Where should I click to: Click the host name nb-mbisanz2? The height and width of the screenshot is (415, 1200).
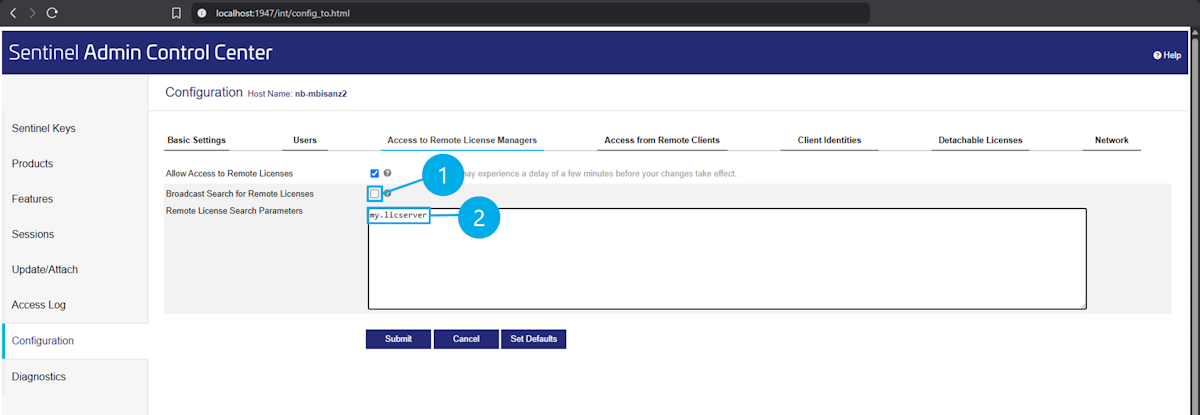(x=320, y=93)
